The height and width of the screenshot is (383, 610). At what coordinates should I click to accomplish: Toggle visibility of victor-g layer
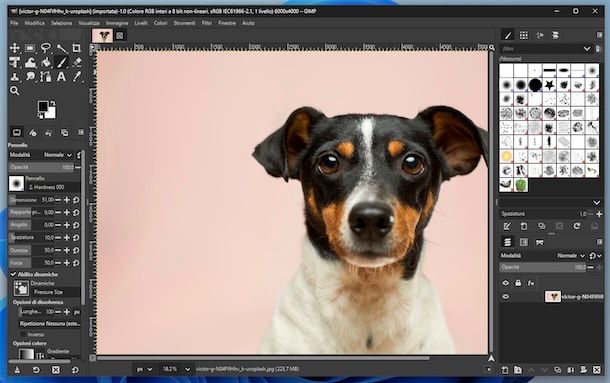[x=505, y=297]
